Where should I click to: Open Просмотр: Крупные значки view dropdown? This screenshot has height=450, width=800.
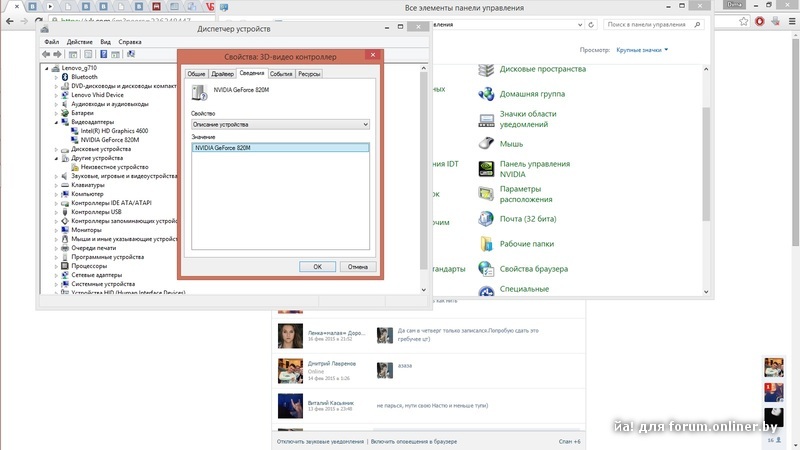[x=642, y=50]
